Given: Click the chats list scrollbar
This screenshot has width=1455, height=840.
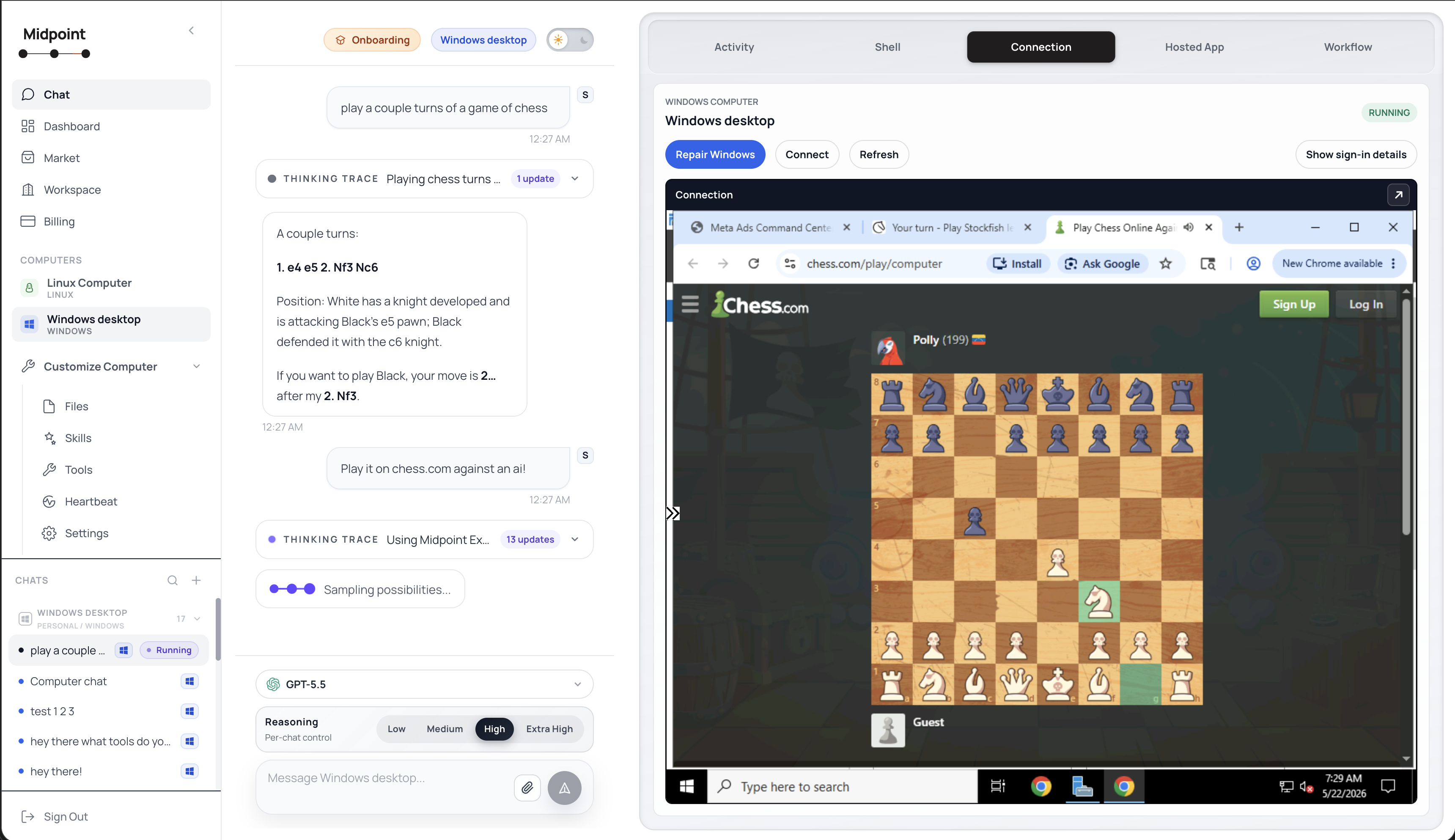Looking at the screenshot, I should [217, 629].
